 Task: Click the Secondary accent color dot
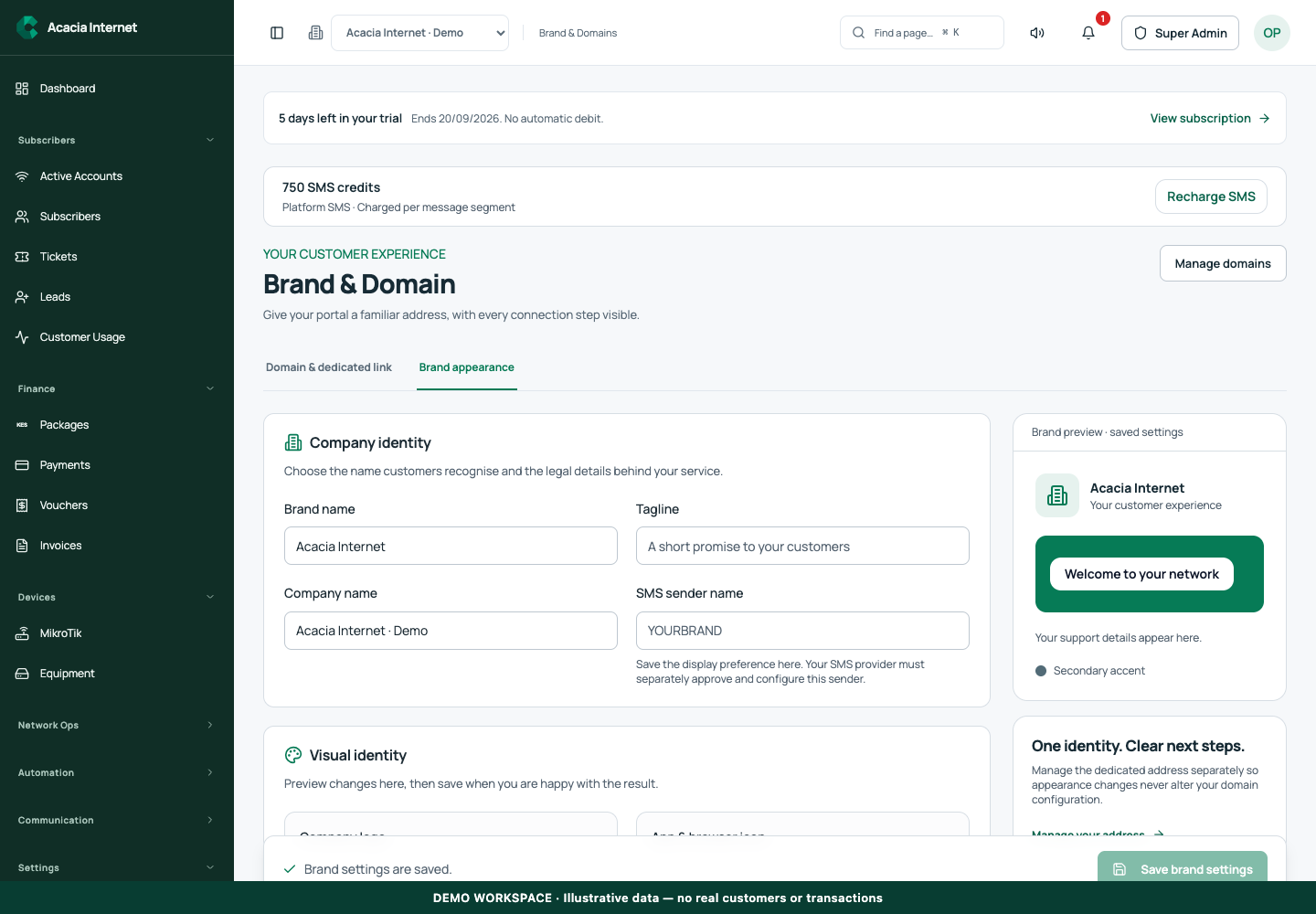1041,671
